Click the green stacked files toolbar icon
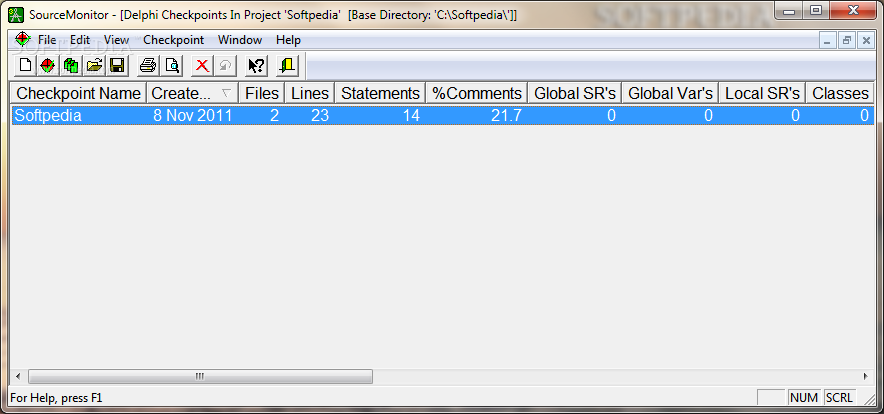The width and height of the screenshot is (884, 414). tap(71, 65)
